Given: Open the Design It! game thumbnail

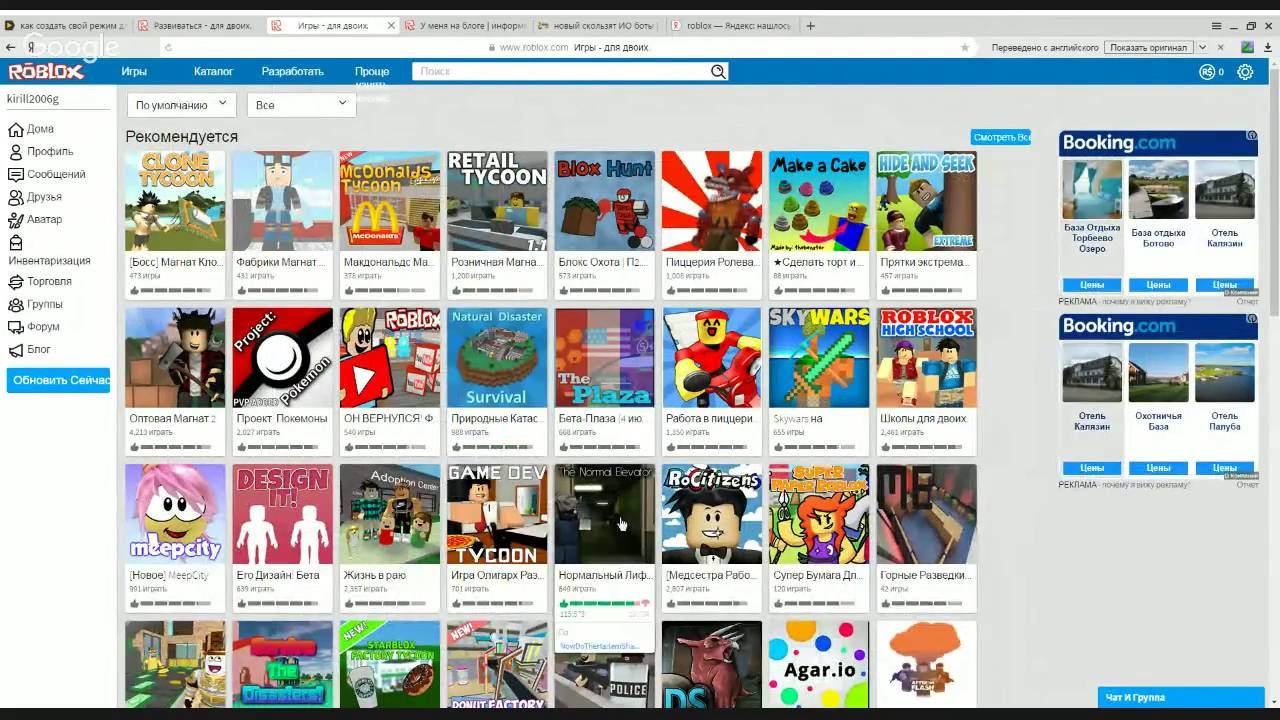Looking at the screenshot, I should [283, 514].
